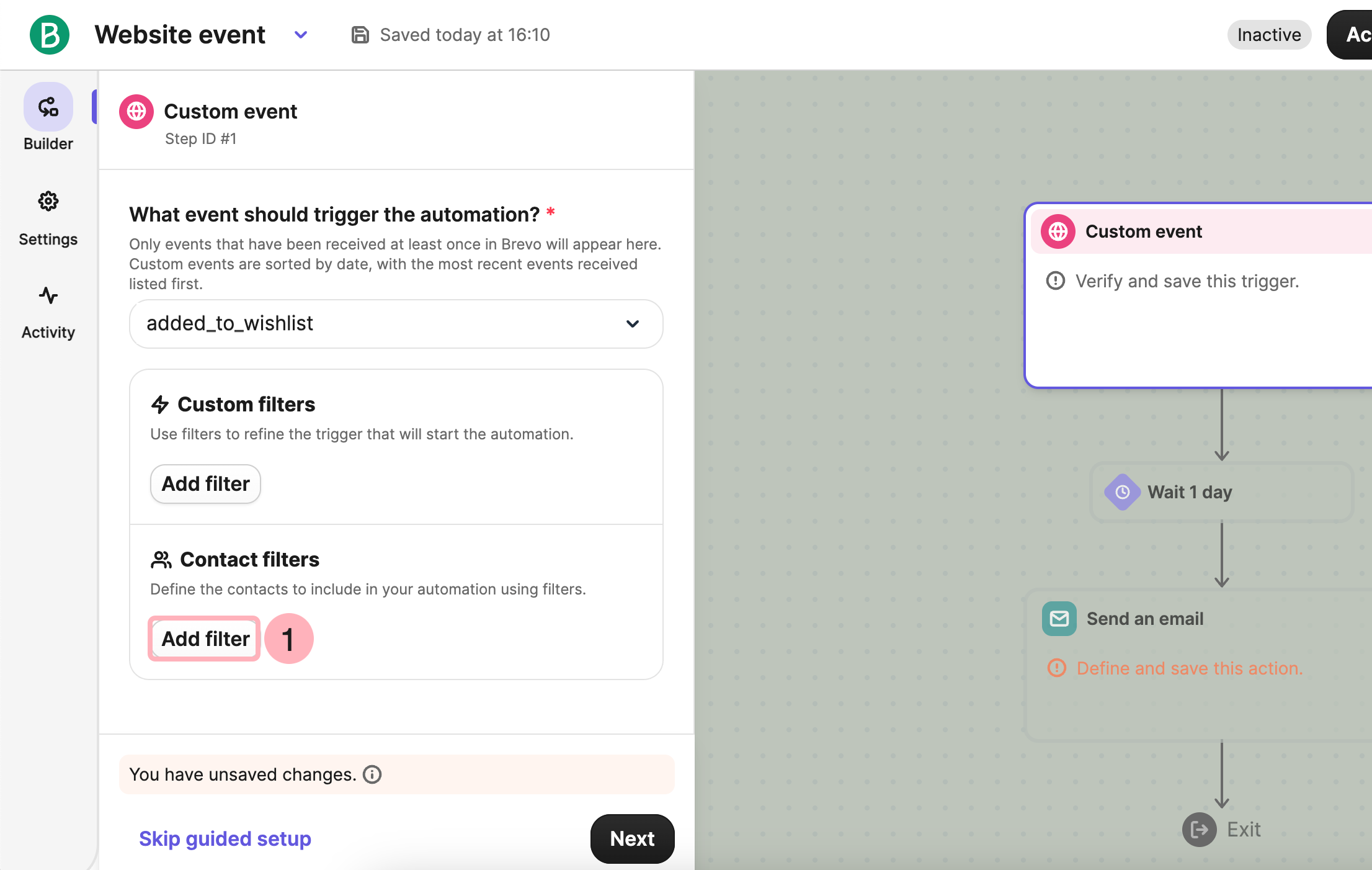Click the unsaved changes info icon
The image size is (1372, 870).
pos(372,774)
